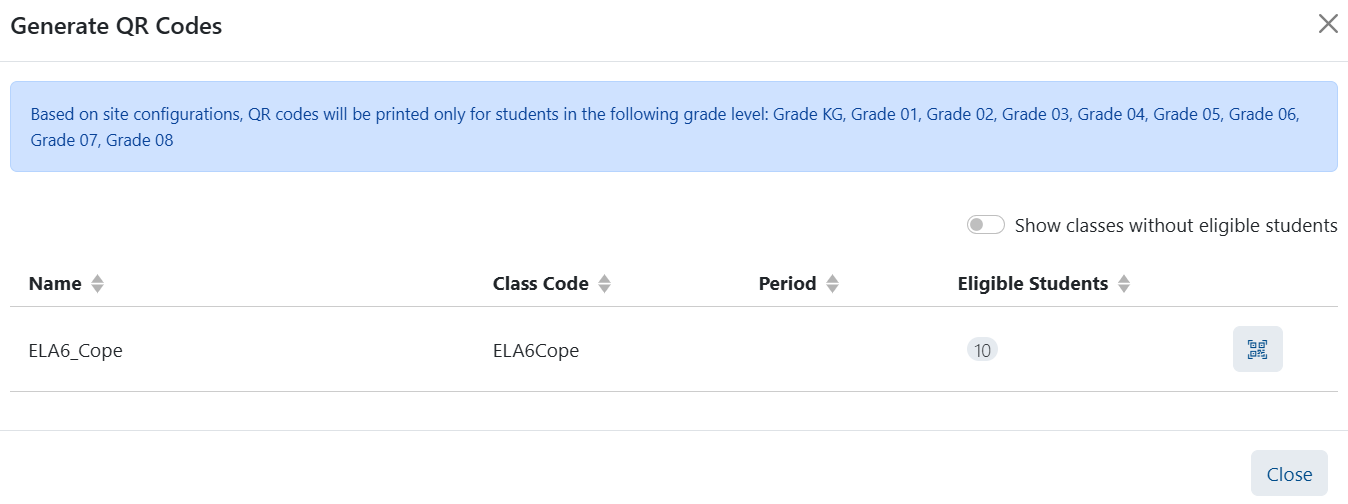
Task: Click the sort arrows beside Eligible Students
Action: [1124, 284]
